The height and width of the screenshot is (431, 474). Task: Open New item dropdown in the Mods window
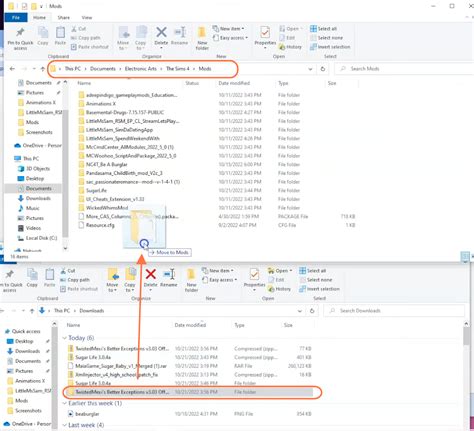tap(229, 29)
